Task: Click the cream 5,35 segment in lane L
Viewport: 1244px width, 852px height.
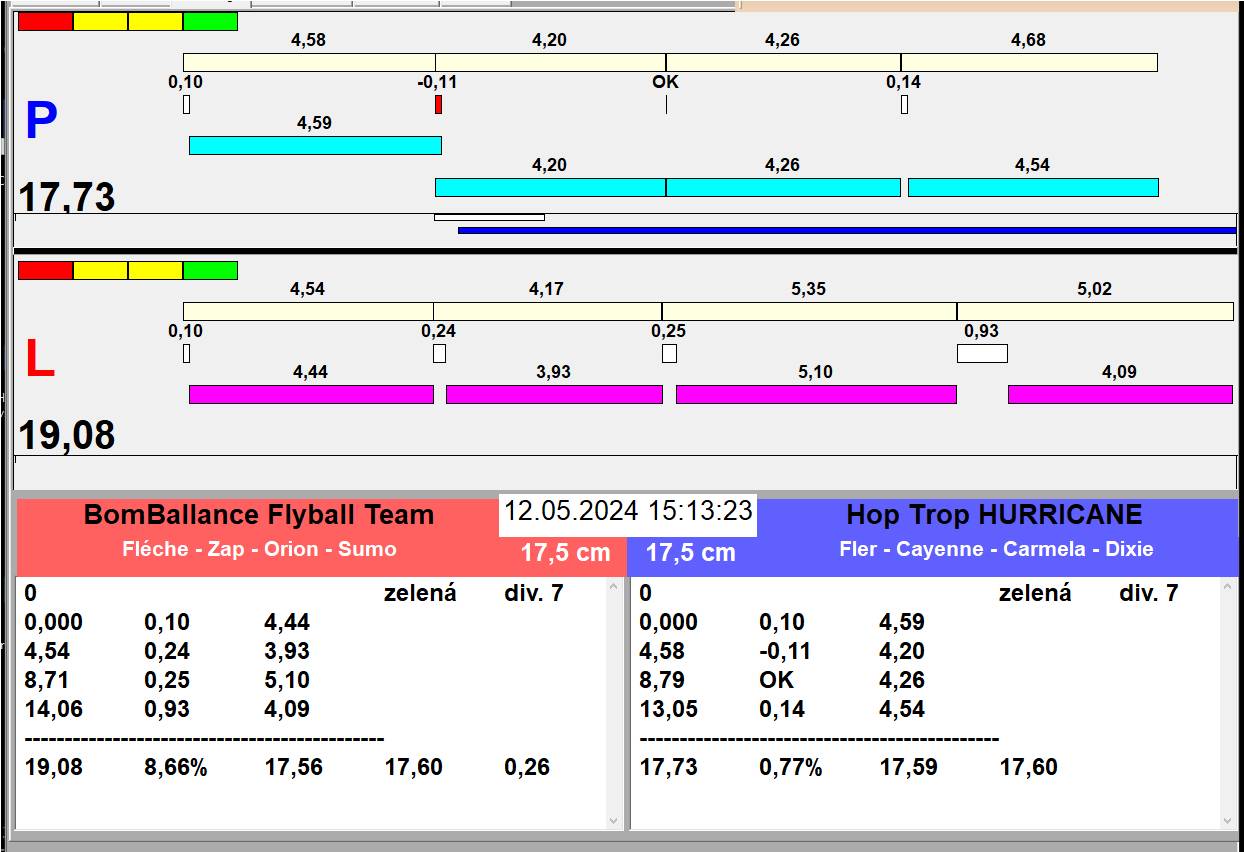Action: click(809, 311)
